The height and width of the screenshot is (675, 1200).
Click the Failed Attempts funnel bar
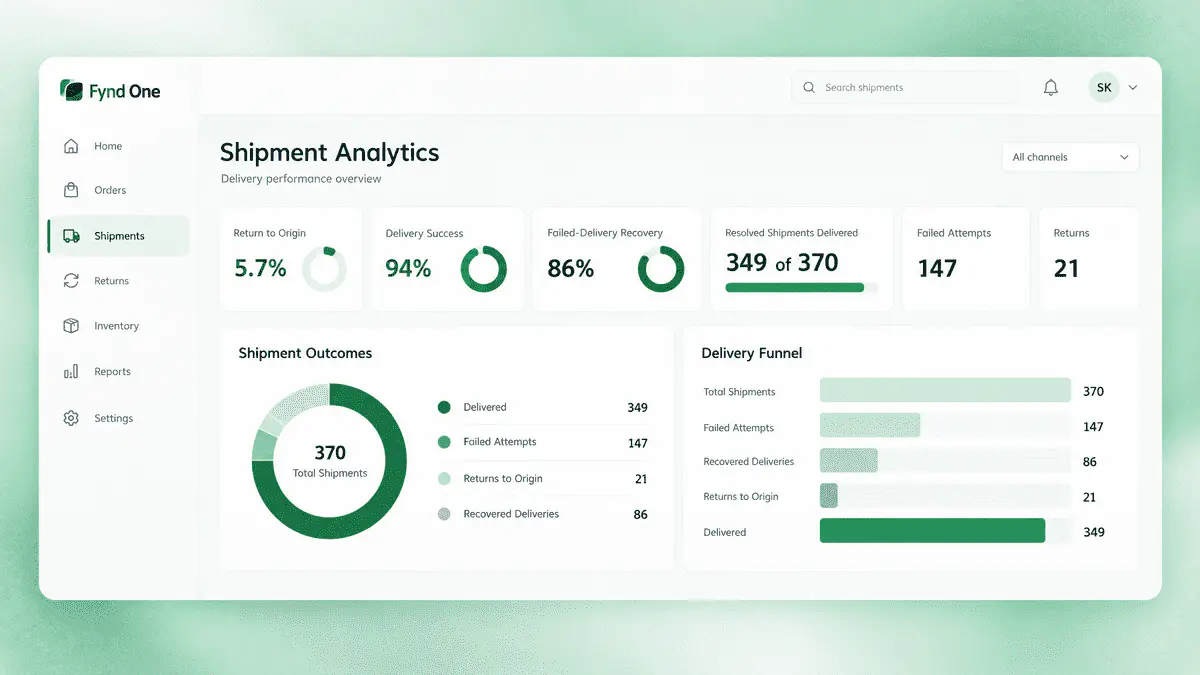coord(870,426)
